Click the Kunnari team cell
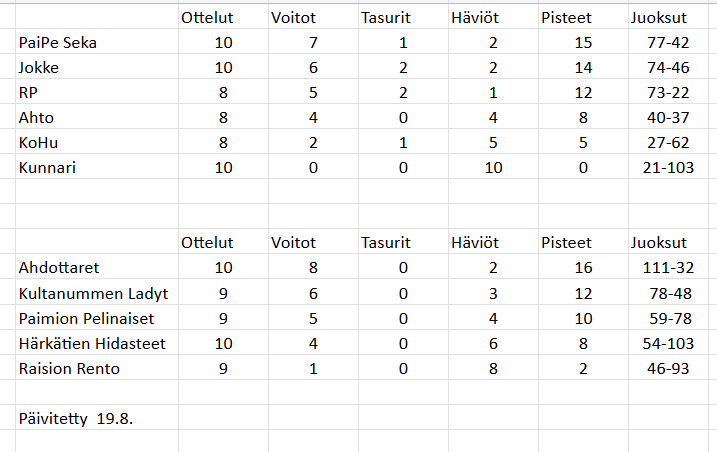The height and width of the screenshot is (452, 717). [x=97, y=167]
